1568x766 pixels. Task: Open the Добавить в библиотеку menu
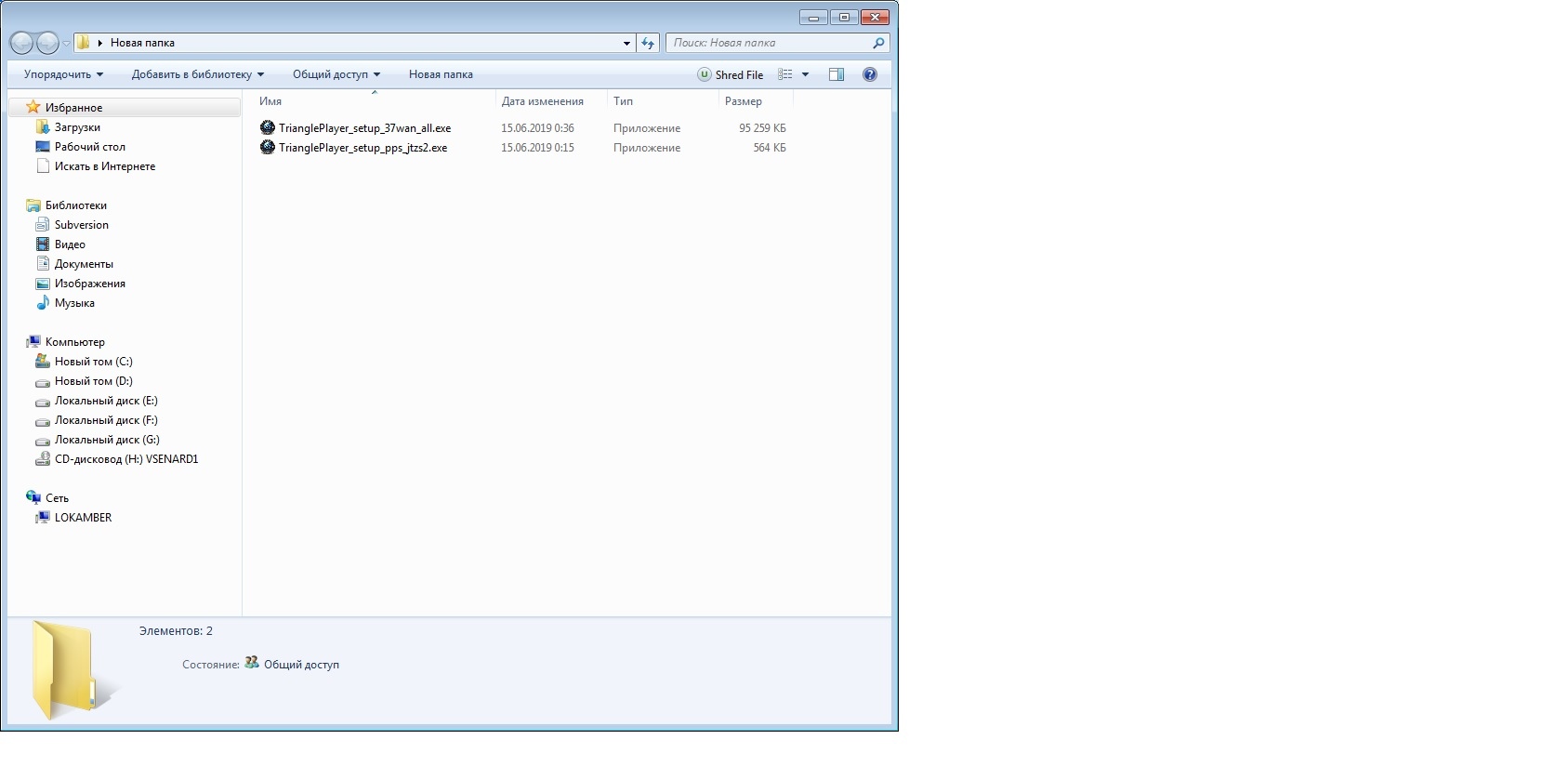[x=197, y=74]
